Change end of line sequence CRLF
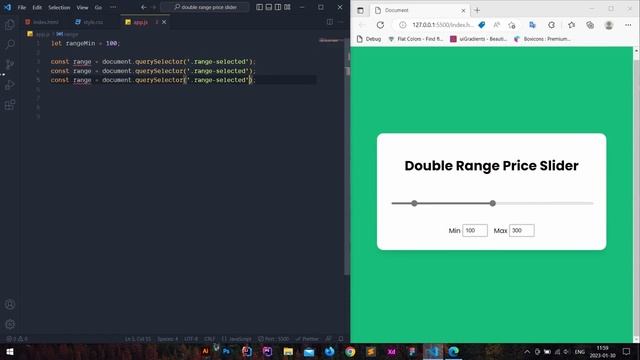Screen dimensions: 640x360 point(209,339)
